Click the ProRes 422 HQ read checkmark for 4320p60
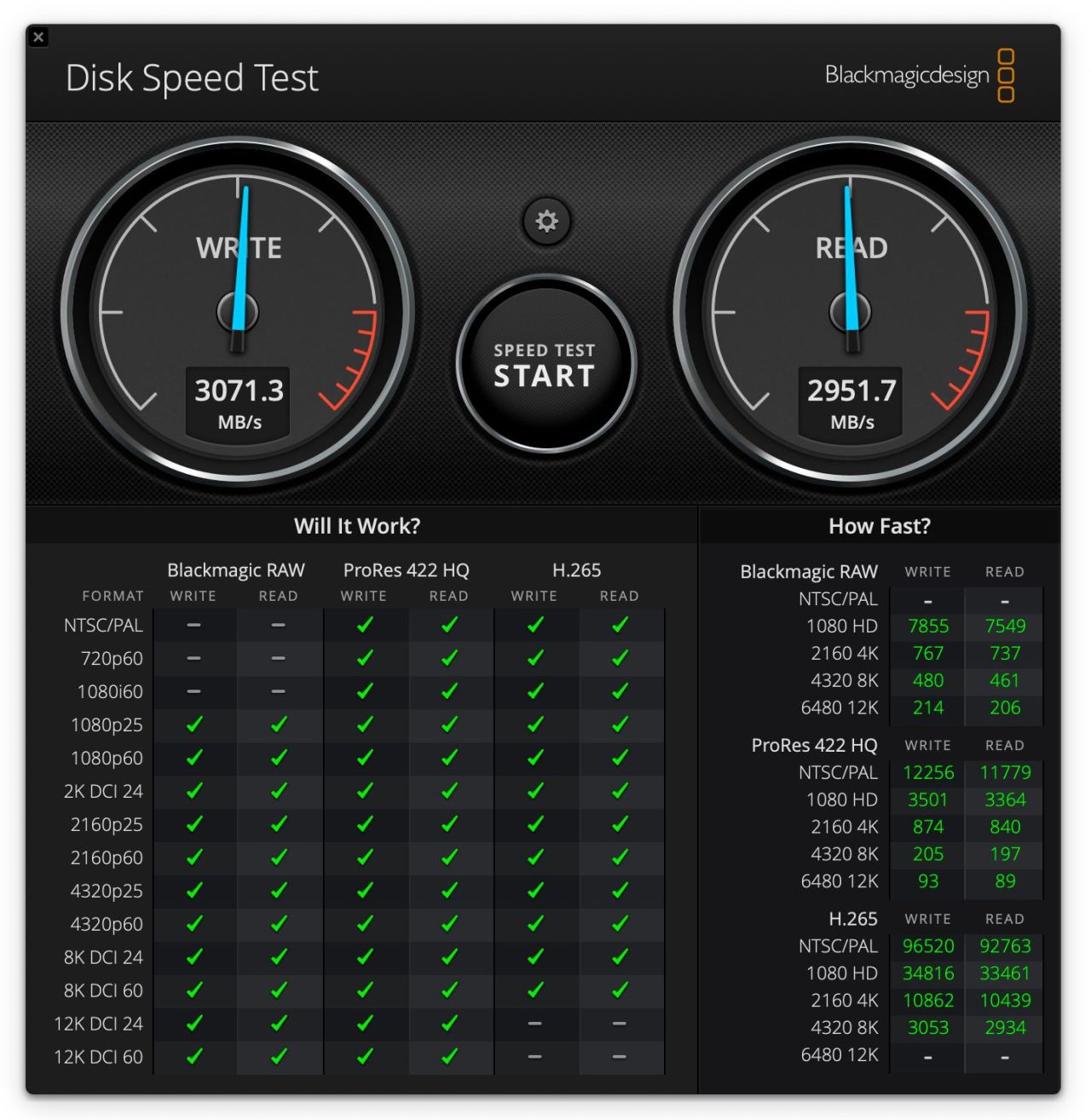 (x=449, y=924)
